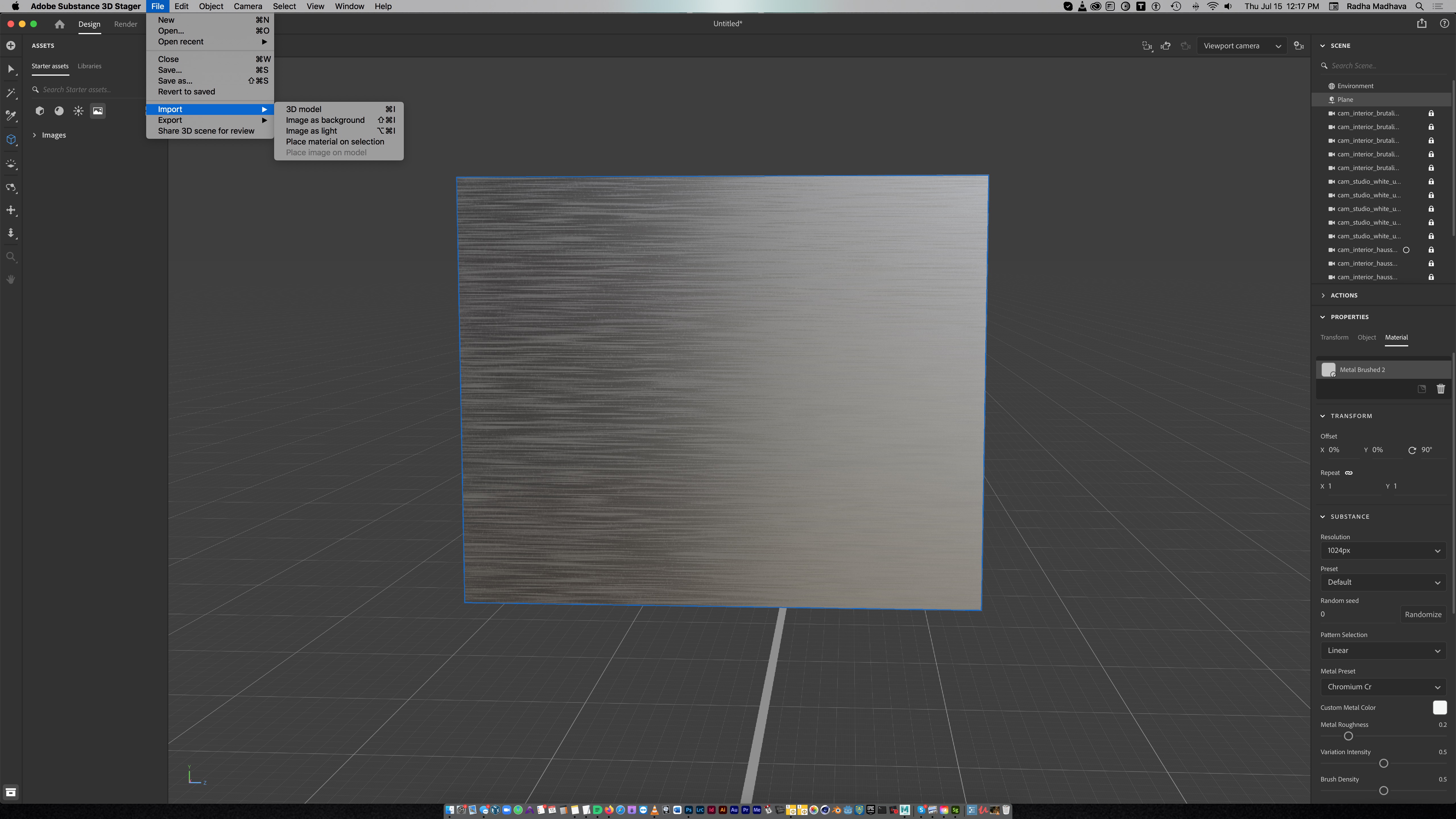Image resolution: width=1456 pixels, height=819 pixels.
Task: Add a new camera via the camera-plus icon
Action: [1299, 46]
